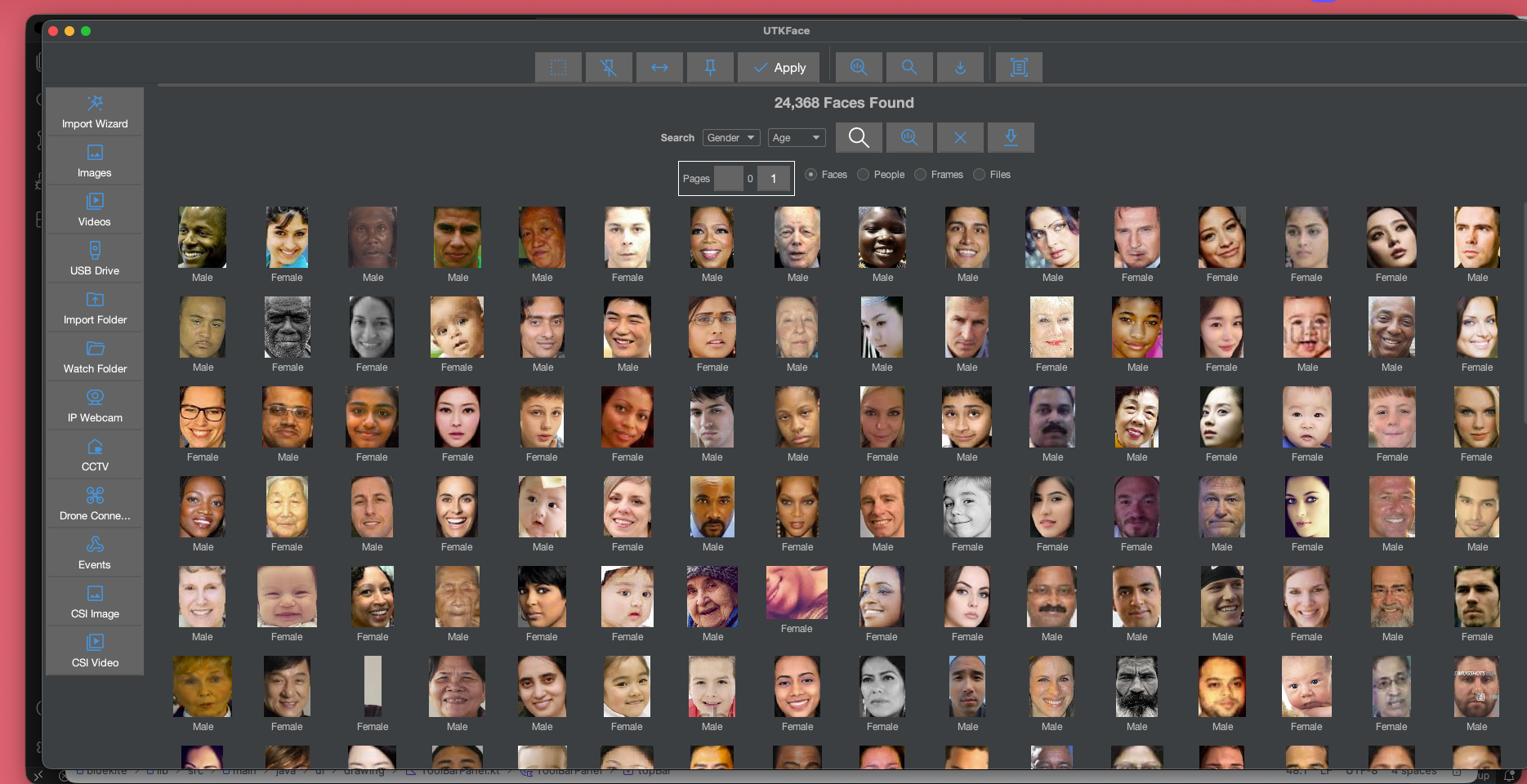Switch to the Videos section

pyautogui.click(x=95, y=210)
